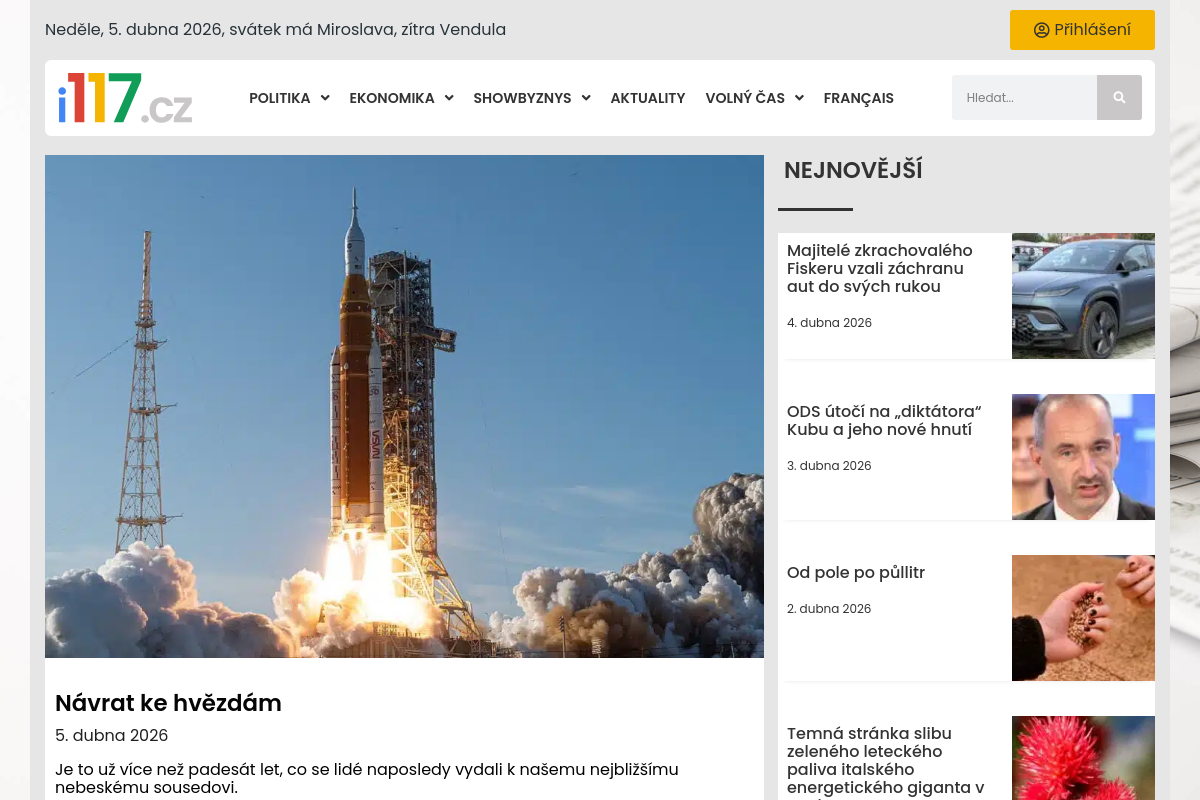Read article about Fisker owners
This screenshot has height=800, width=1200.
coord(879,268)
